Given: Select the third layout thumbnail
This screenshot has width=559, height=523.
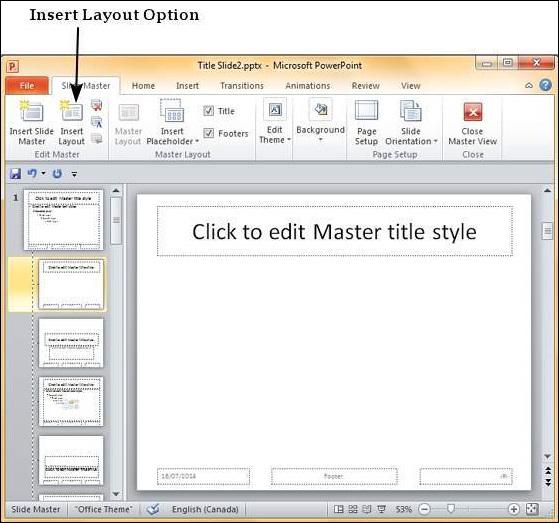Looking at the screenshot, I should pos(71,343).
